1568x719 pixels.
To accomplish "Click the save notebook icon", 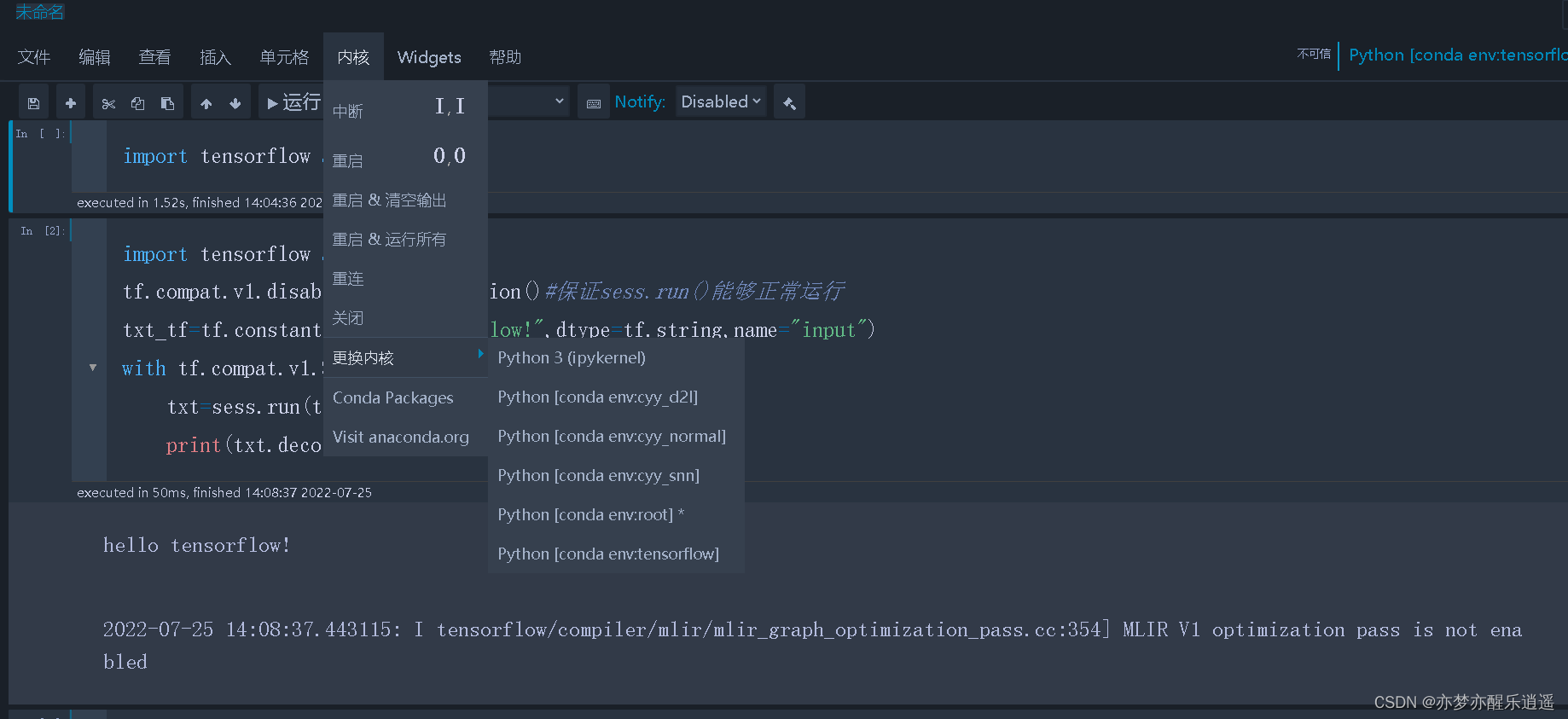I will pos(34,103).
